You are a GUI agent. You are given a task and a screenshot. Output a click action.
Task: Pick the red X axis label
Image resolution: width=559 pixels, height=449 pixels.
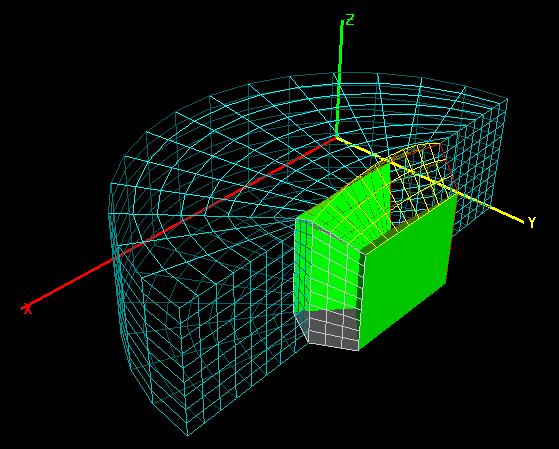coord(27,308)
